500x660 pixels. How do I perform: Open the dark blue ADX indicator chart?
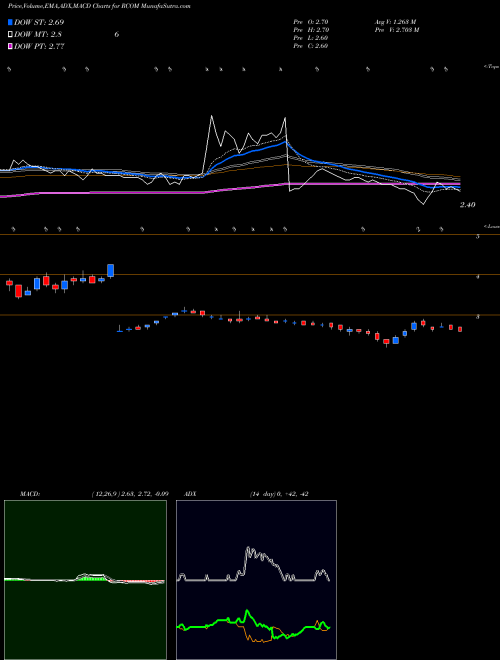(256, 580)
